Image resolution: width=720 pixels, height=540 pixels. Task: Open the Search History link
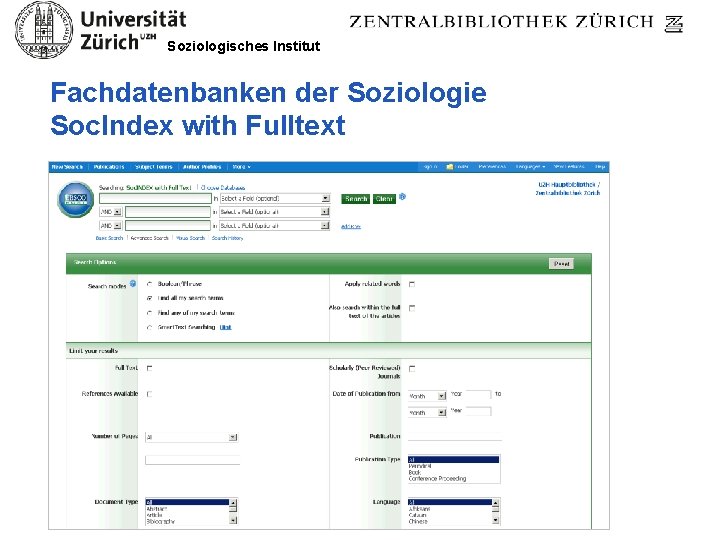click(x=227, y=238)
